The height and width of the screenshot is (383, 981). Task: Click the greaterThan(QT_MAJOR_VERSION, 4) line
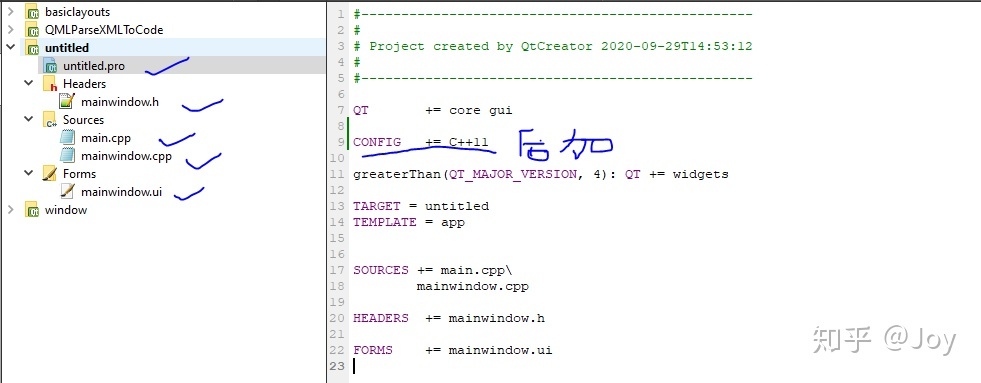[x=541, y=174]
